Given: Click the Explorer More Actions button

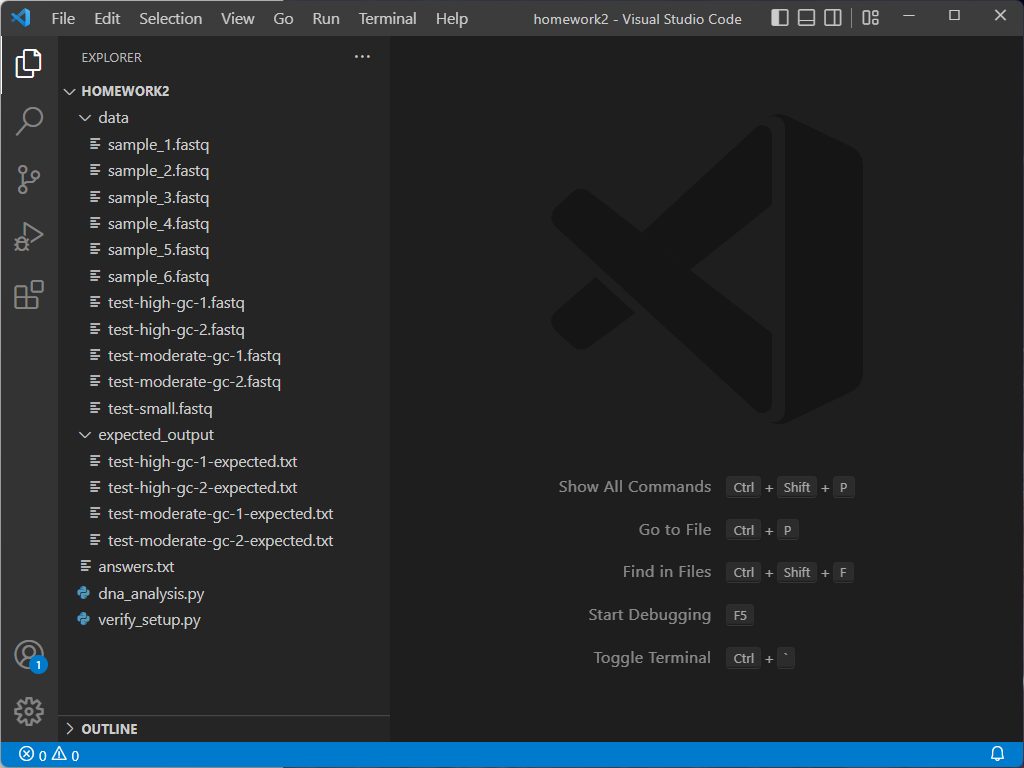Looking at the screenshot, I should pyautogui.click(x=362, y=57).
